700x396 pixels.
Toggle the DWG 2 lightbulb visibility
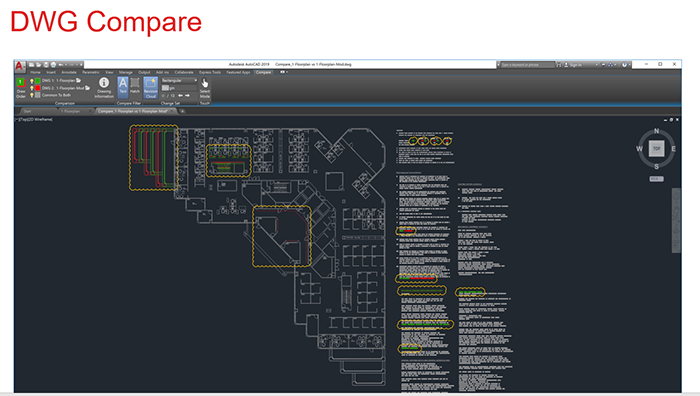coord(32,88)
